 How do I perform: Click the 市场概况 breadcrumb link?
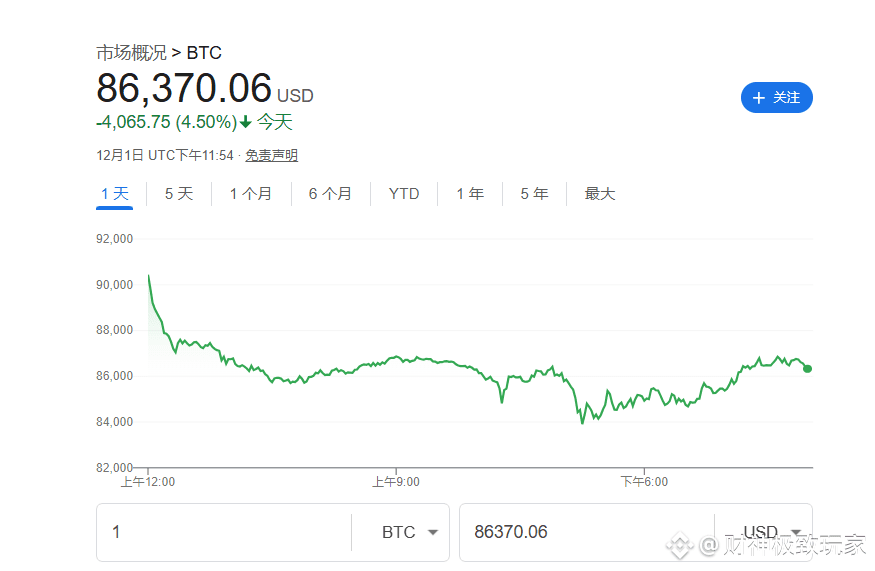131,53
